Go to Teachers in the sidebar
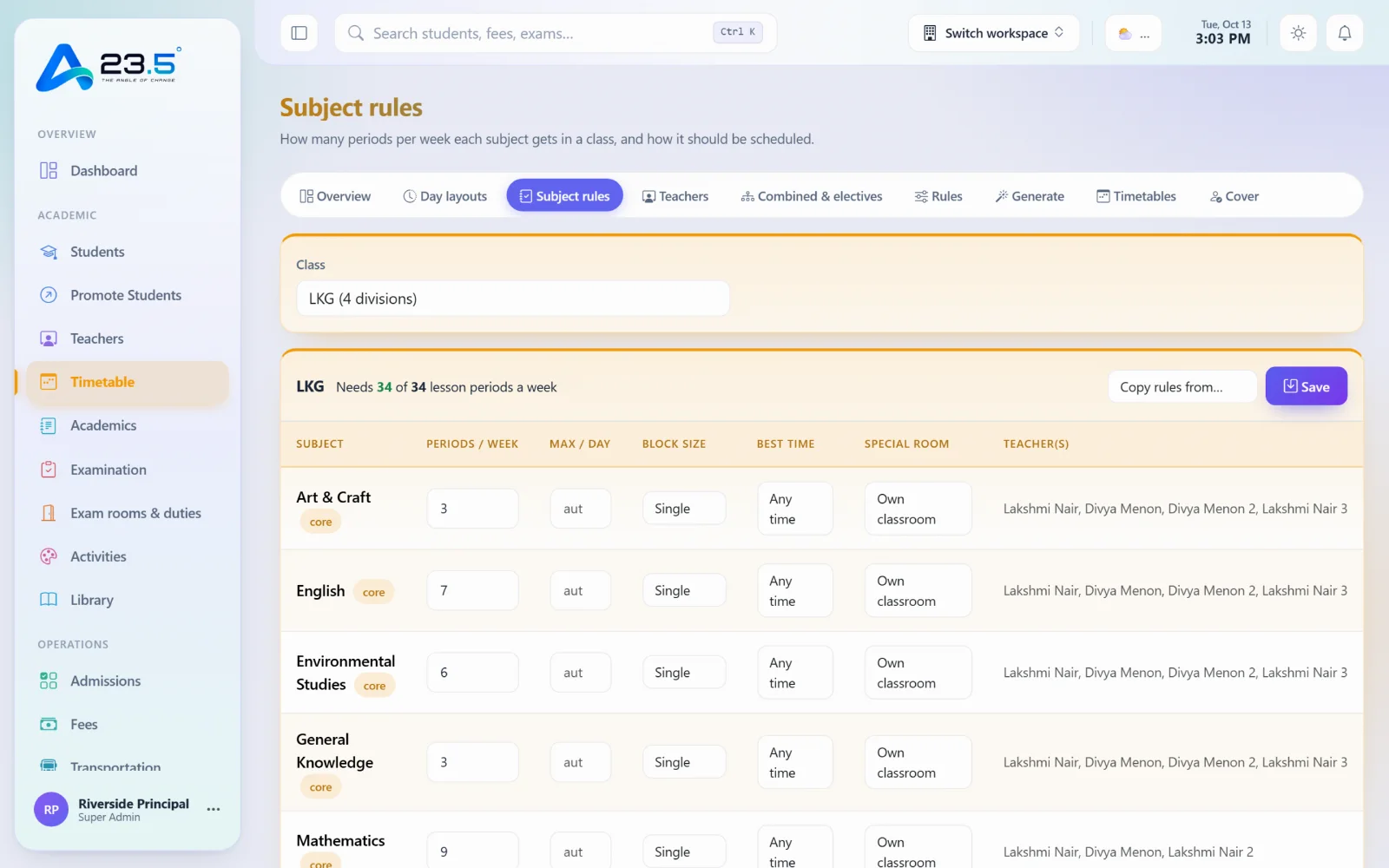Image resolution: width=1389 pixels, height=868 pixels. pyautogui.click(x=128, y=339)
